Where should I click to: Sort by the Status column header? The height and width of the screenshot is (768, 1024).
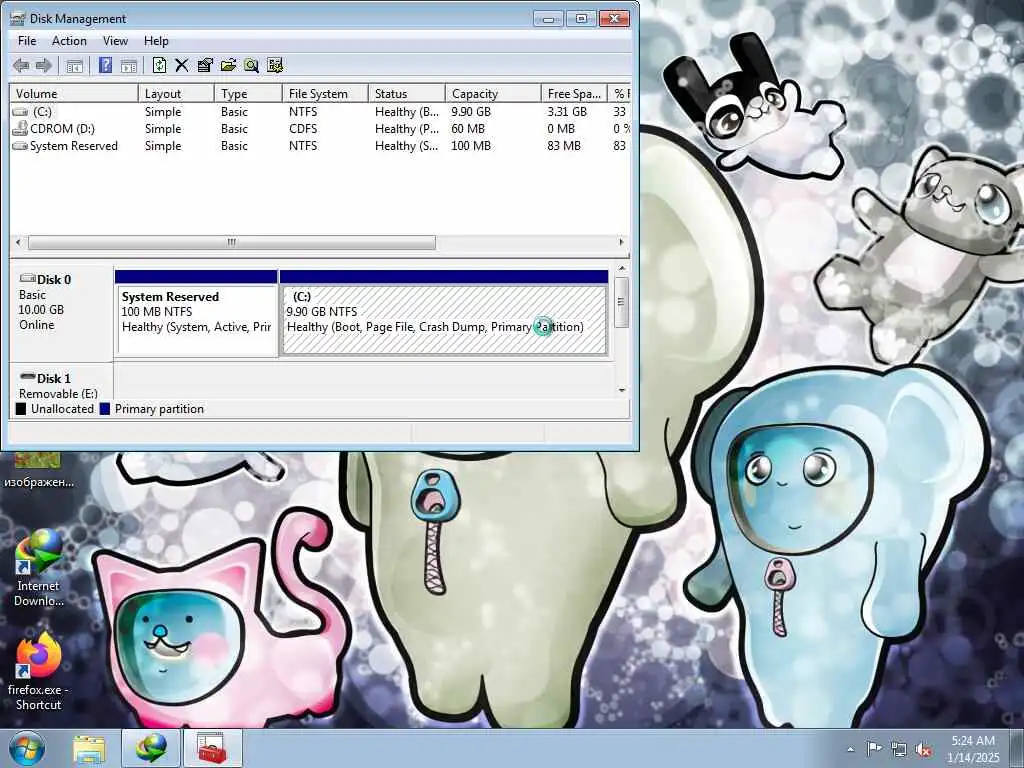[x=406, y=93]
